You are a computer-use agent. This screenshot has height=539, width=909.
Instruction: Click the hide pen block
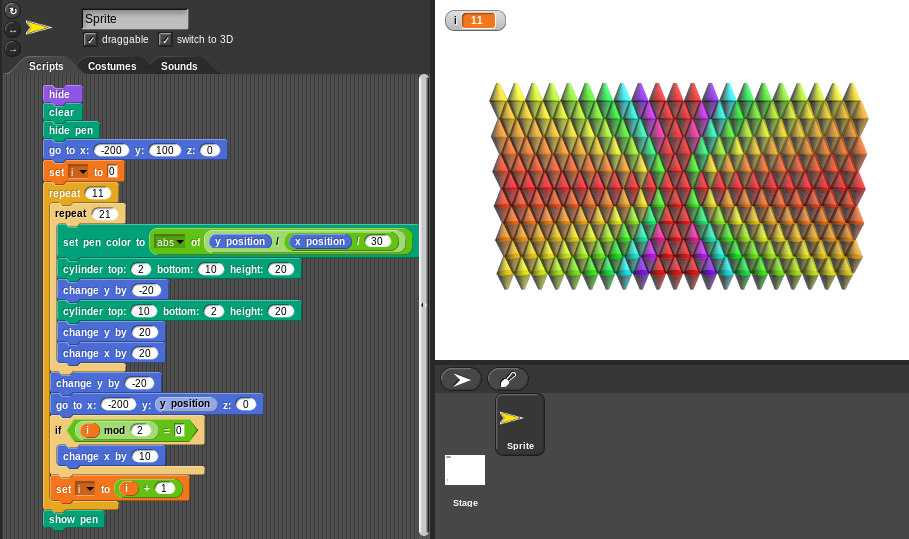pyautogui.click(x=71, y=130)
